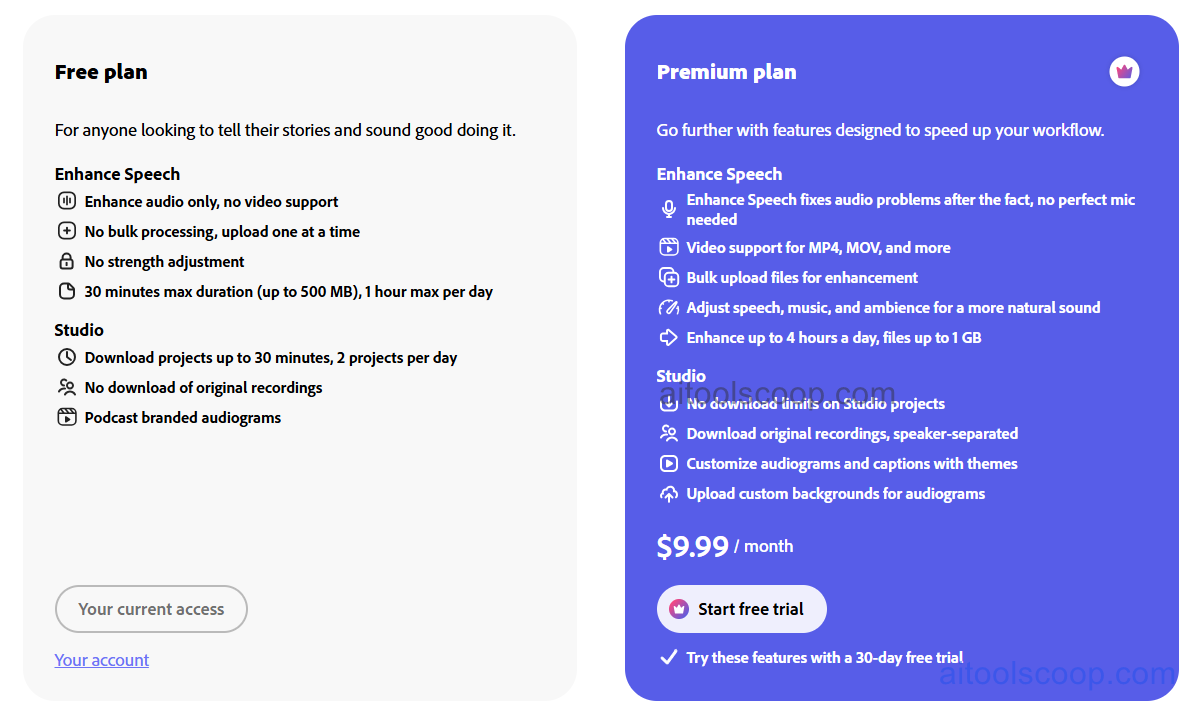1195x711 pixels.
Task: Click the audiogram icon next to podcast branded audiograms
Action: [x=66, y=417]
